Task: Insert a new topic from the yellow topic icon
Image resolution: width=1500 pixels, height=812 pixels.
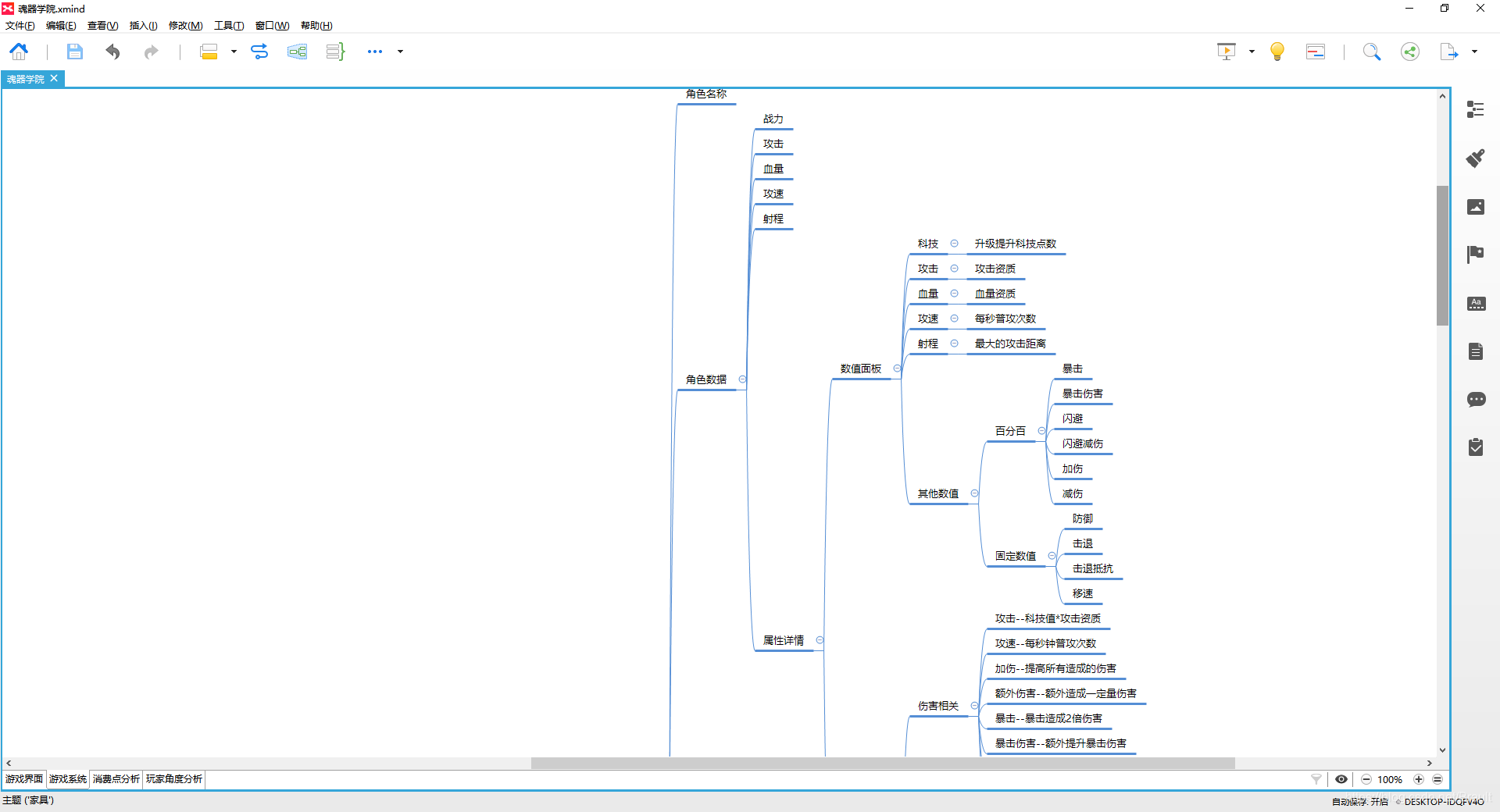Action: (x=209, y=52)
